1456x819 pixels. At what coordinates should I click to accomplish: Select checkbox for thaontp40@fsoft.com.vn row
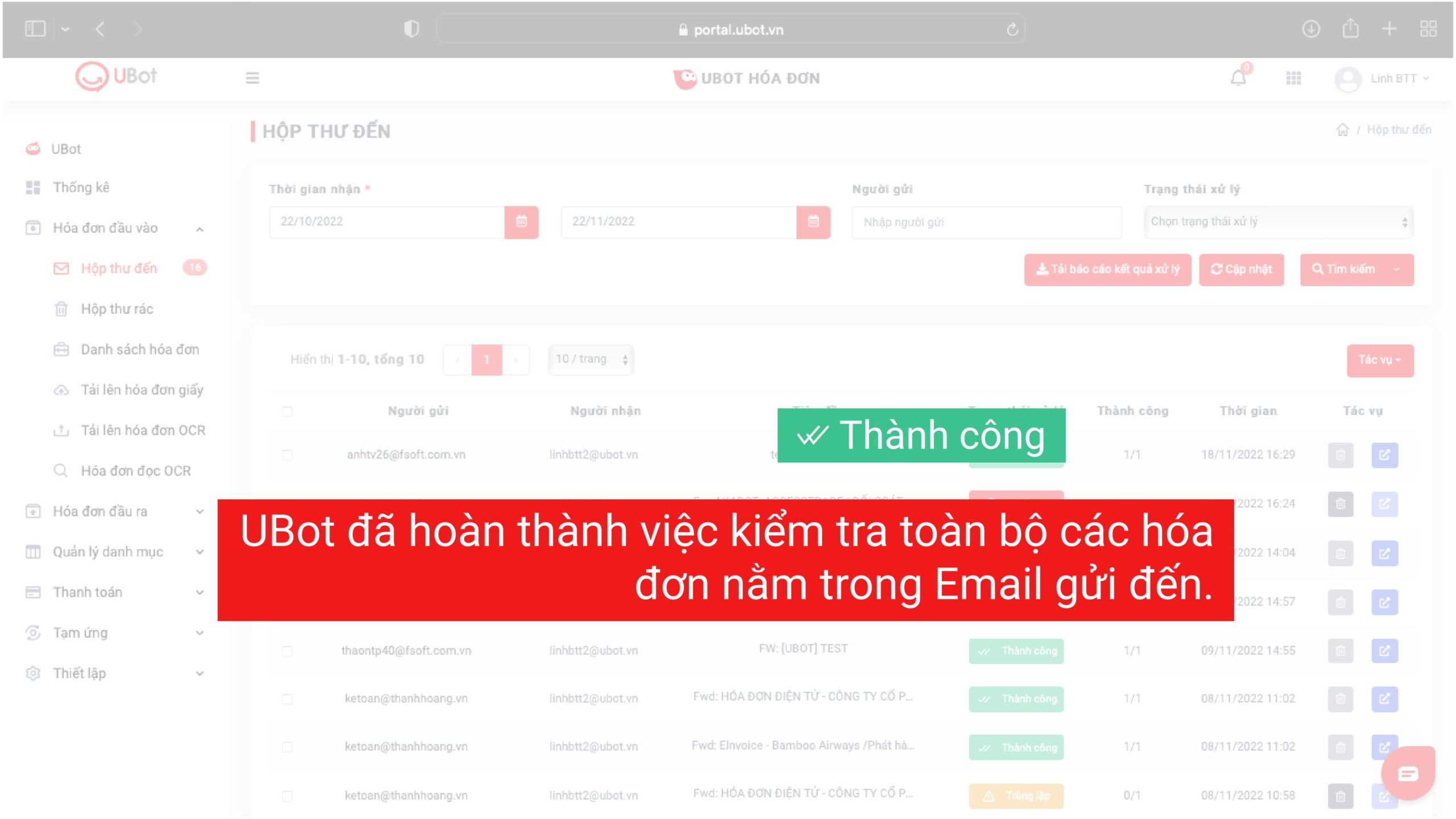click(287, 651)
